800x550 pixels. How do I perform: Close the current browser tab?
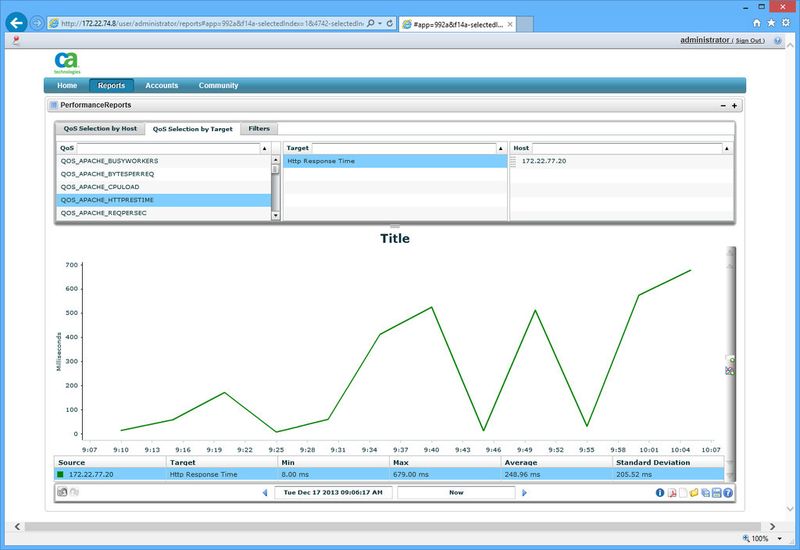510,24
